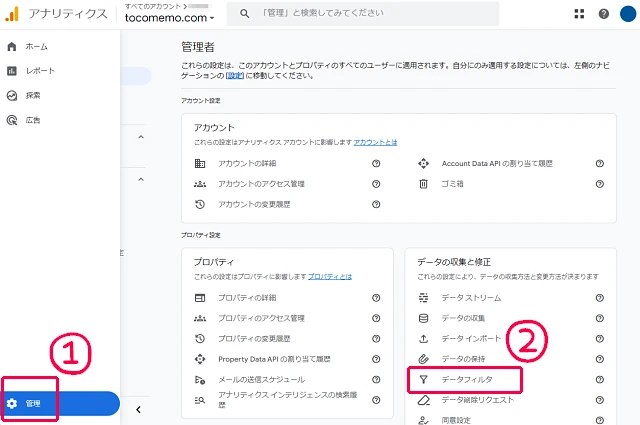The image size is (640, 425).
Task: Open データ削除リクエスト
Action: pyautogui.click(x=478, y=400)
